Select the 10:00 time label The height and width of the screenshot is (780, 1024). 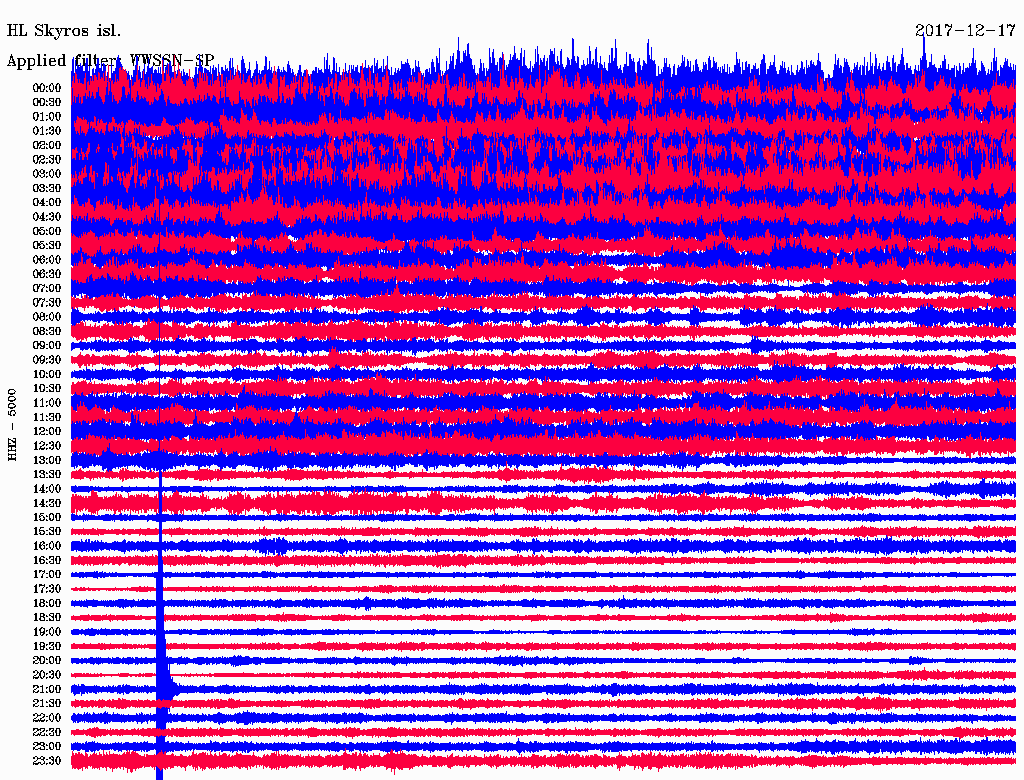pos(47,374)
